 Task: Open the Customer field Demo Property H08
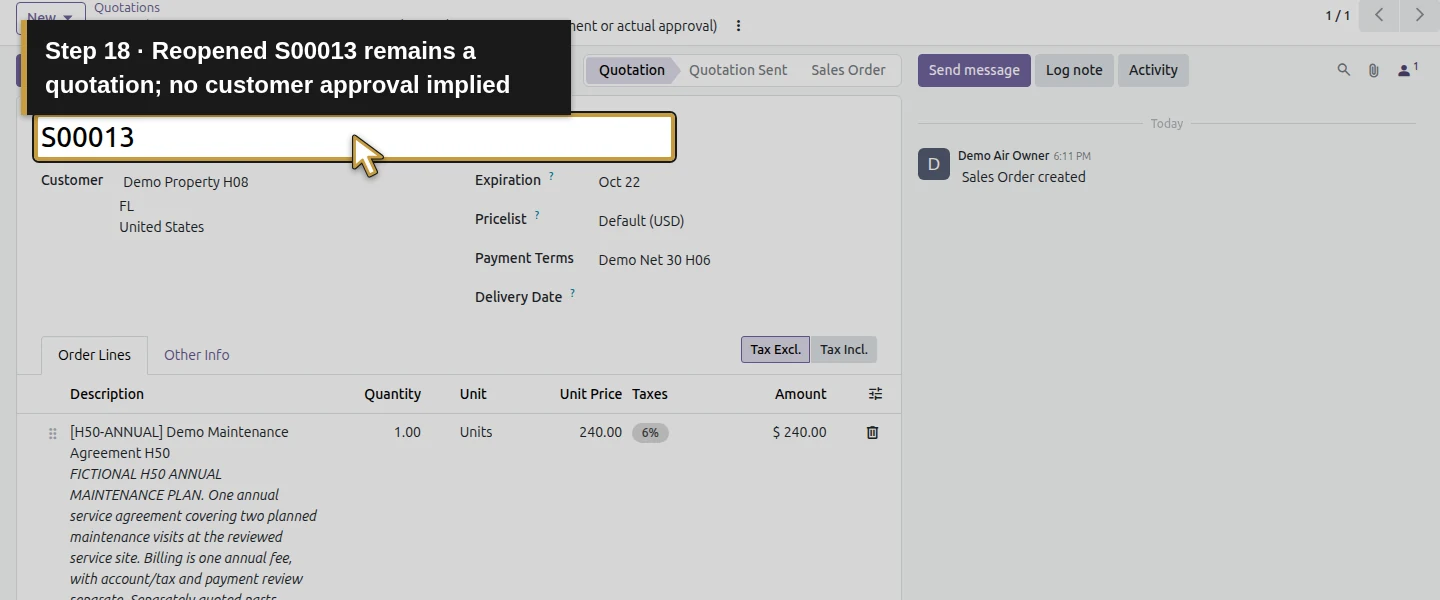186,182
